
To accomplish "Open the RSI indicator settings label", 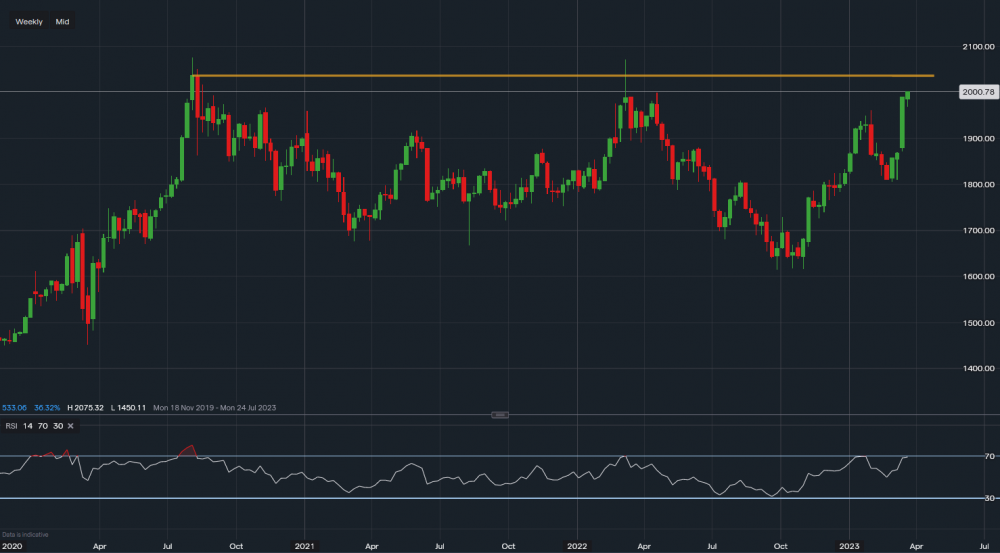I will pos(13,426).
